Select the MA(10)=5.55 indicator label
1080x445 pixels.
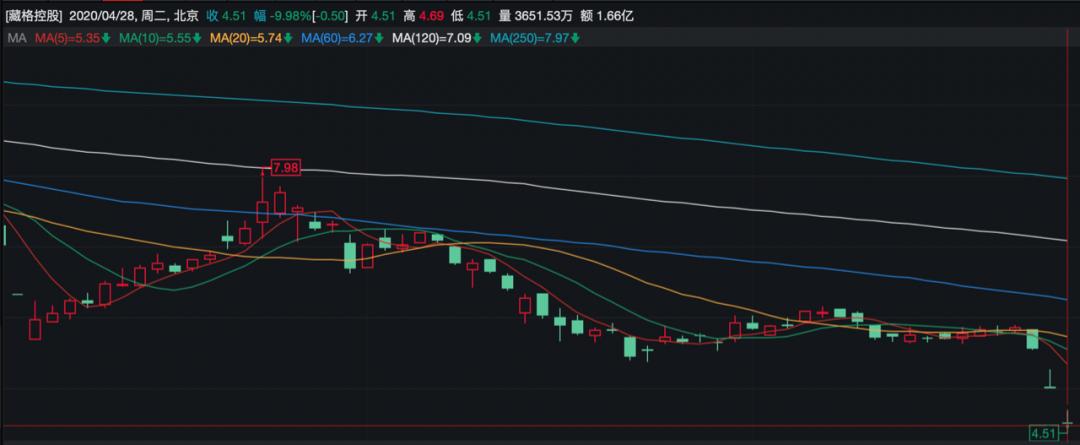(x=155, y=39)
